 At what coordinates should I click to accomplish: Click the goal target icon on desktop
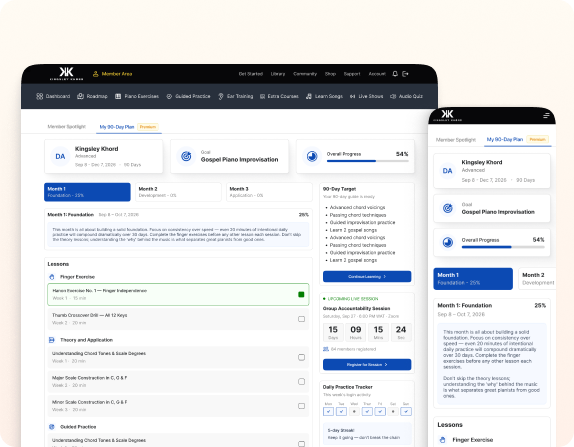click(x=186, y=156)
